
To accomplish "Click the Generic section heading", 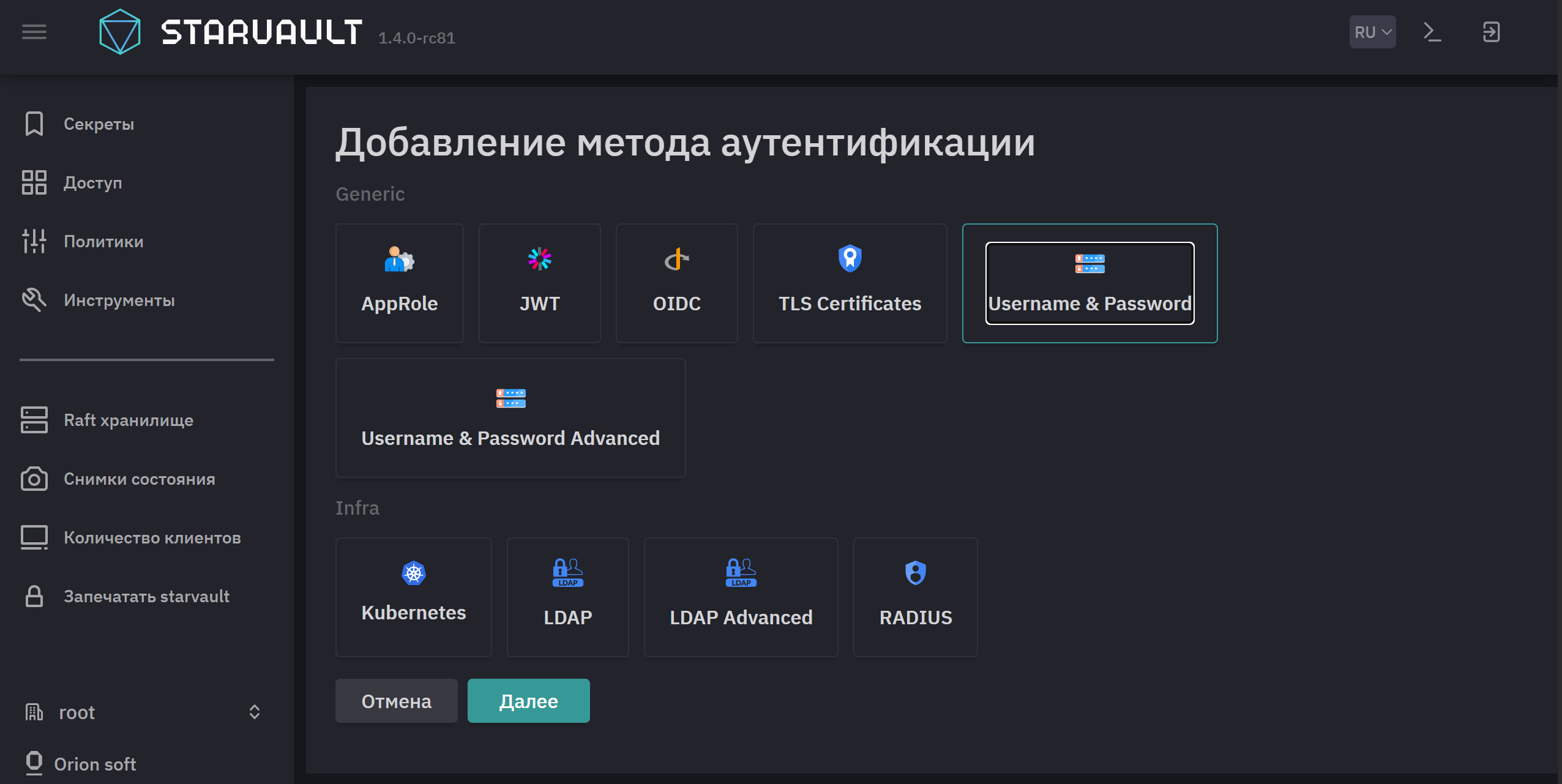I will coord(370,194).
